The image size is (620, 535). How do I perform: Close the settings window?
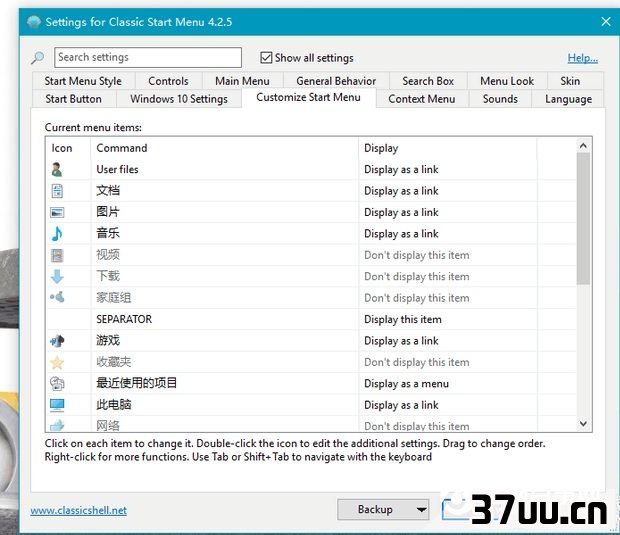coord(606,21)
